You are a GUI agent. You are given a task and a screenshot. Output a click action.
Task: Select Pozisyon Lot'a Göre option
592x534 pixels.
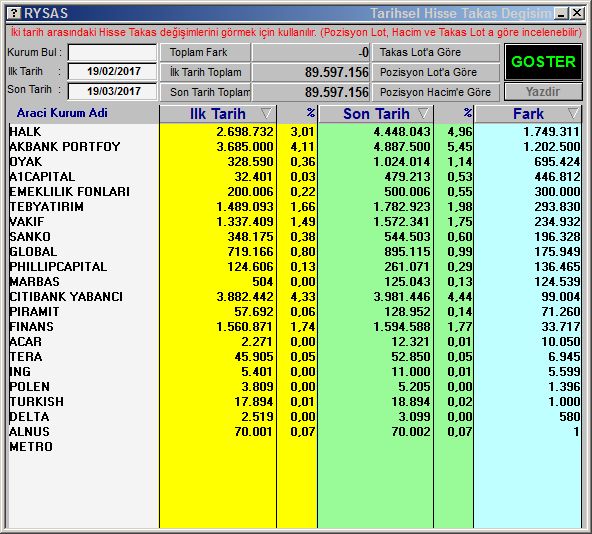(436, 72)
